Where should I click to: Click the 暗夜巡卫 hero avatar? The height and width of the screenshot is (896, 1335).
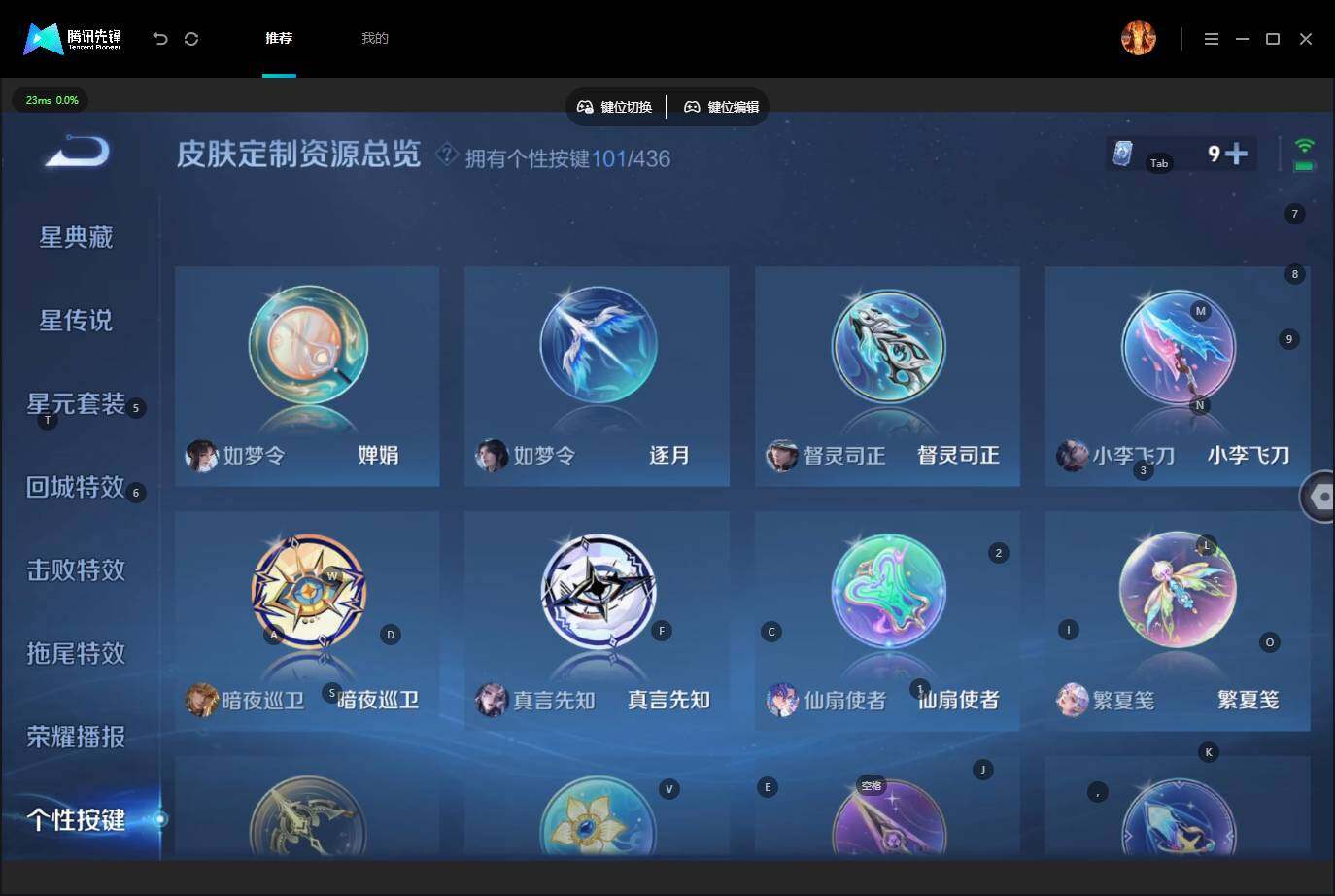(x=202, y=700)
